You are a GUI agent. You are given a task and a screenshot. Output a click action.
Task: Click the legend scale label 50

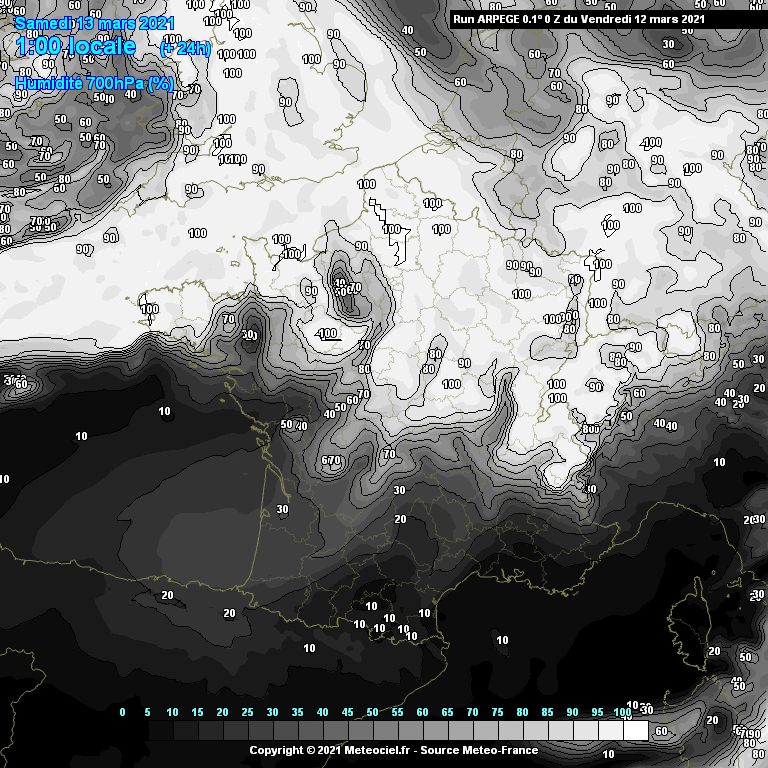372,712
